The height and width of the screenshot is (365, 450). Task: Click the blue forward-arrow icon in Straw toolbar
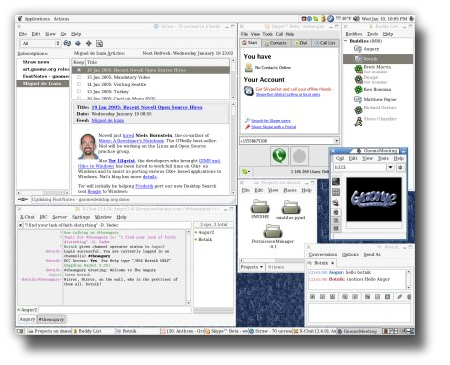pos(78,43)
